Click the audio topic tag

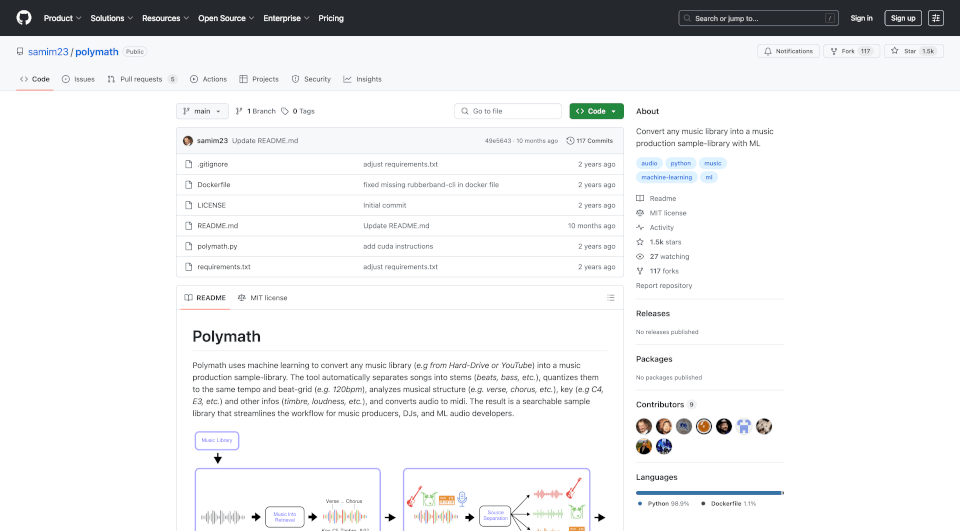tap(649, 164)
